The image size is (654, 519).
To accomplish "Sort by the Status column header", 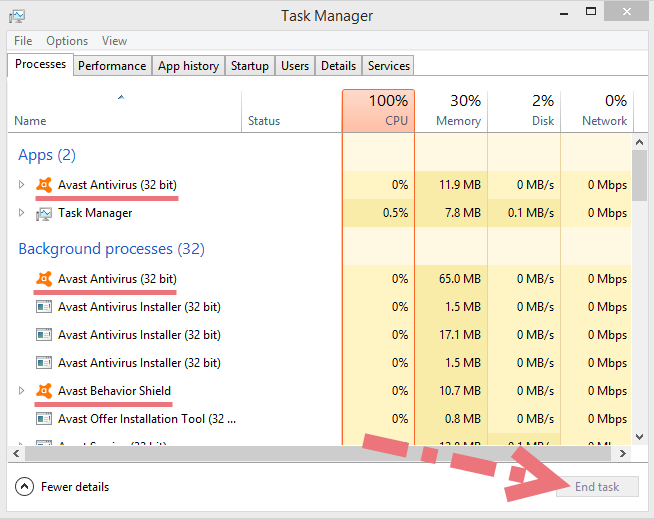I will pos(292,112).
